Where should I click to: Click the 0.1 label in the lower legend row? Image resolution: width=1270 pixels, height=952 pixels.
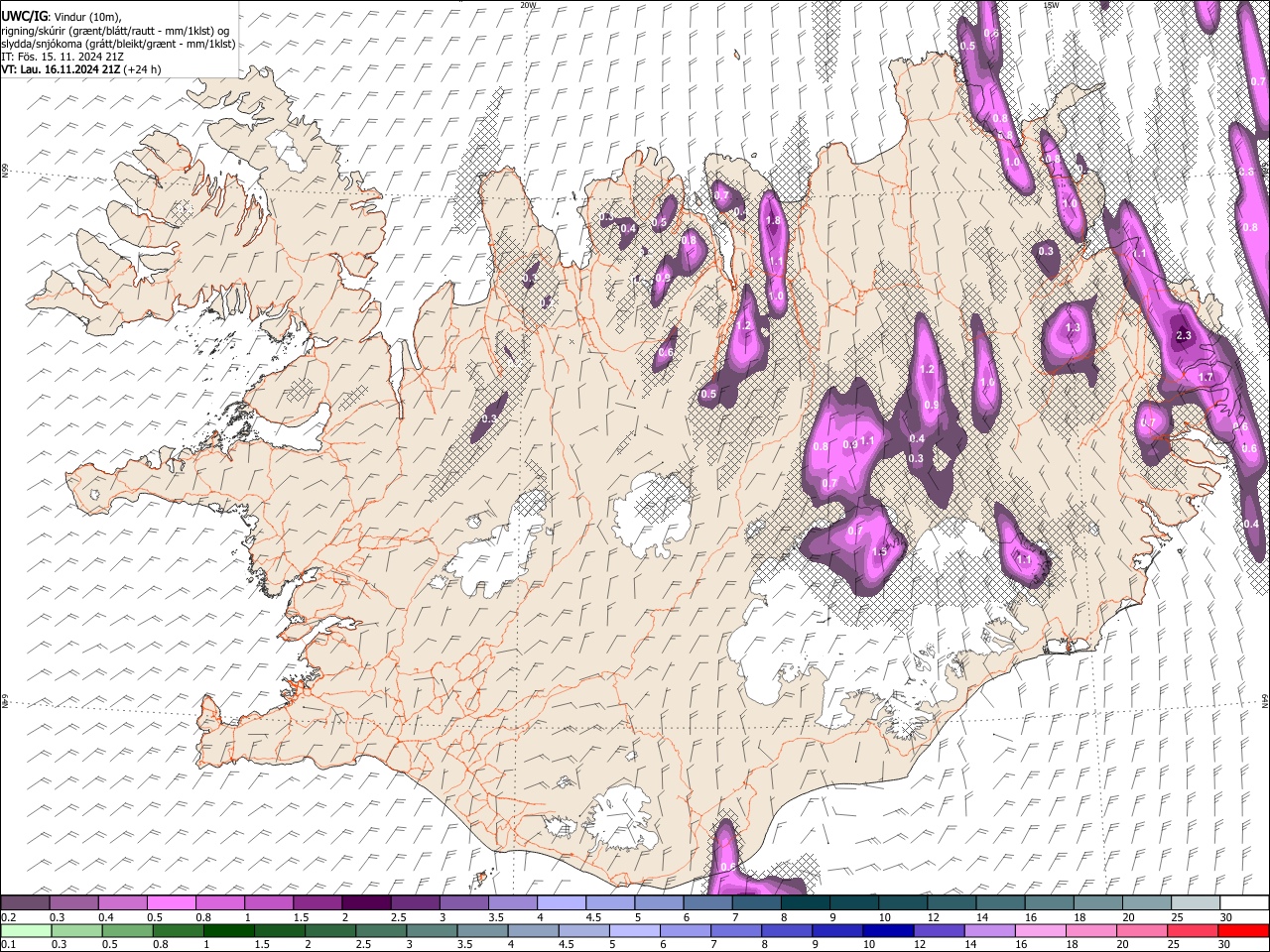click(8, 945)
